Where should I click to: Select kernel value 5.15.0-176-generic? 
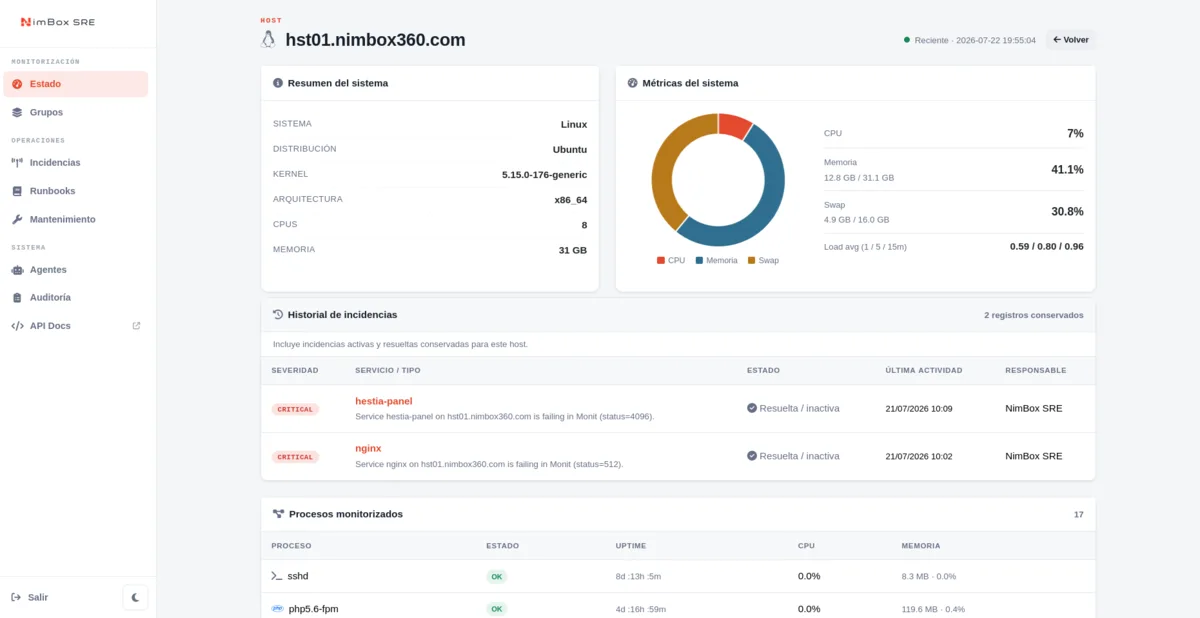(x=544, y=174)
